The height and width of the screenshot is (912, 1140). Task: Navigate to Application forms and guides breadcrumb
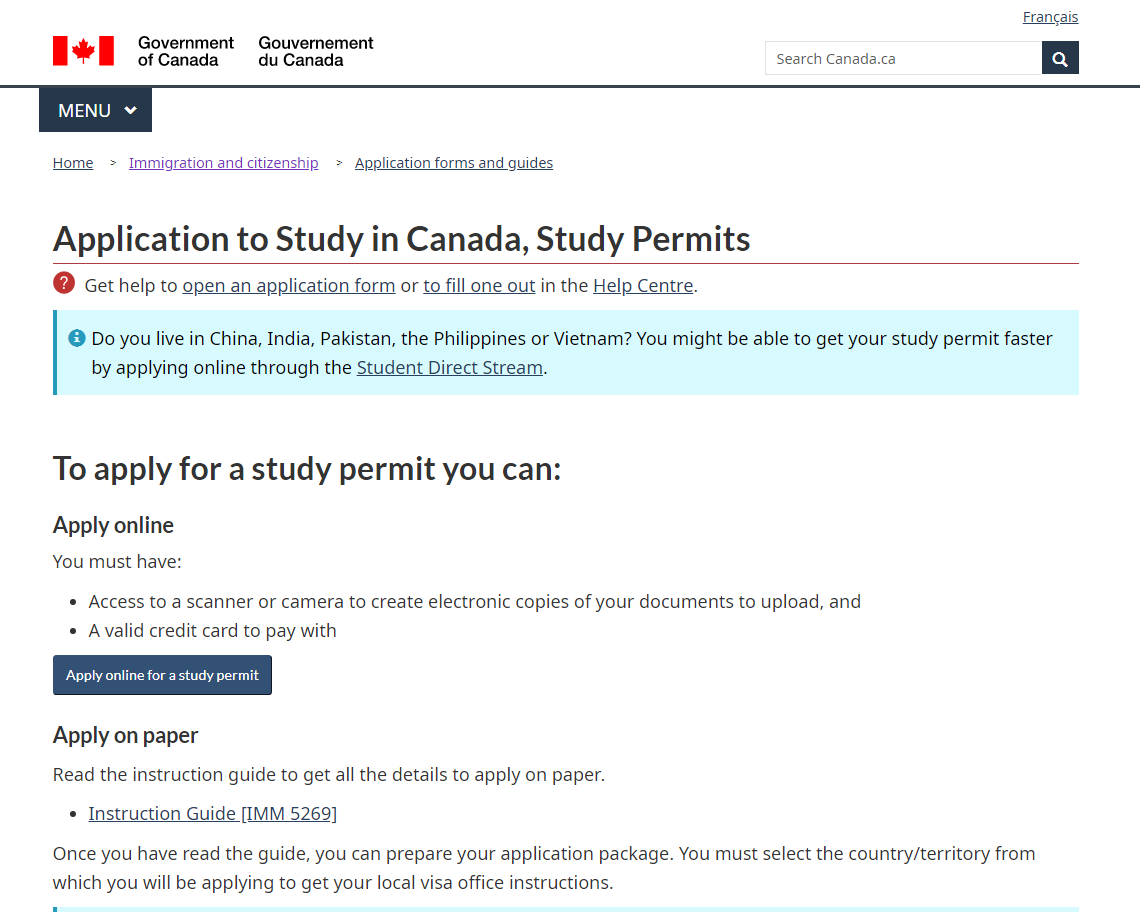pyautogui.click(x=453, y=163)
